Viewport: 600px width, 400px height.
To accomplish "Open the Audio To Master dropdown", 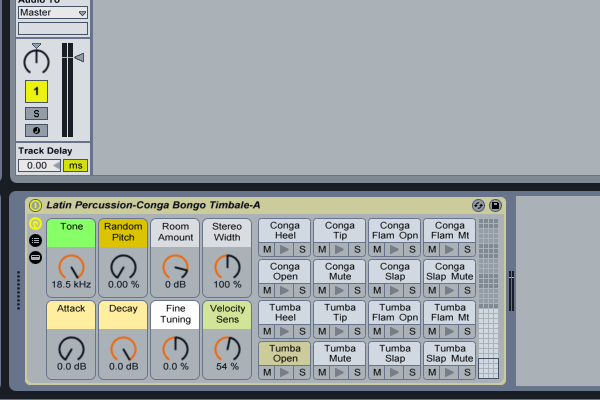I will pyautogui.click(x=52, y=12).
